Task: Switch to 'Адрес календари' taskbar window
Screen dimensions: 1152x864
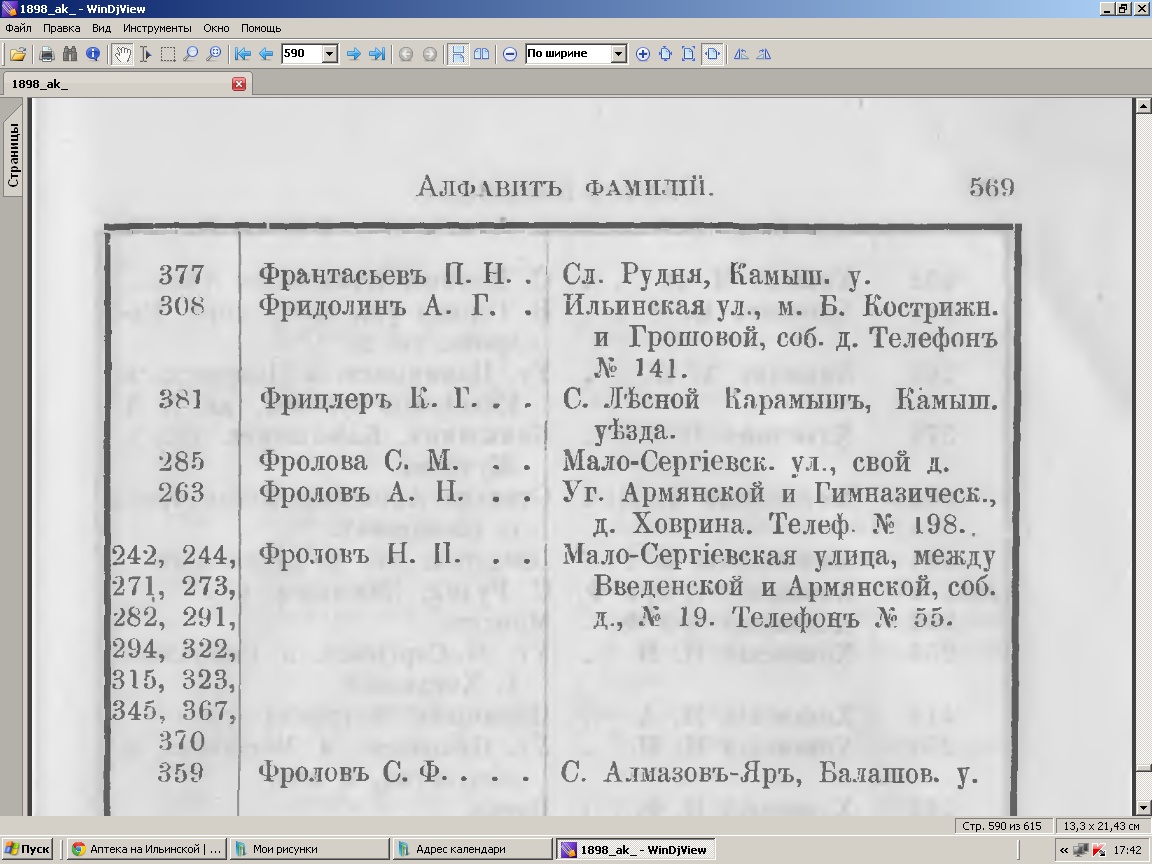Action: 472,849
